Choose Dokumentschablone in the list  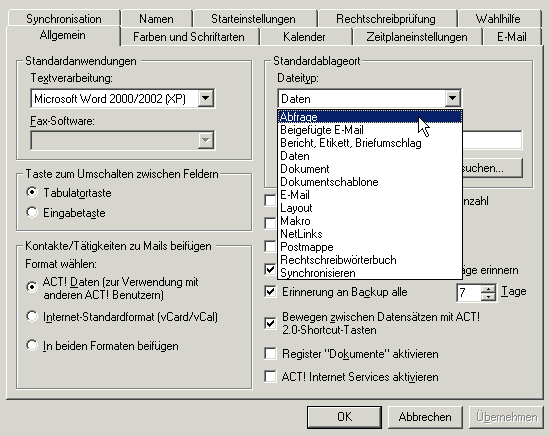point(370,182)
